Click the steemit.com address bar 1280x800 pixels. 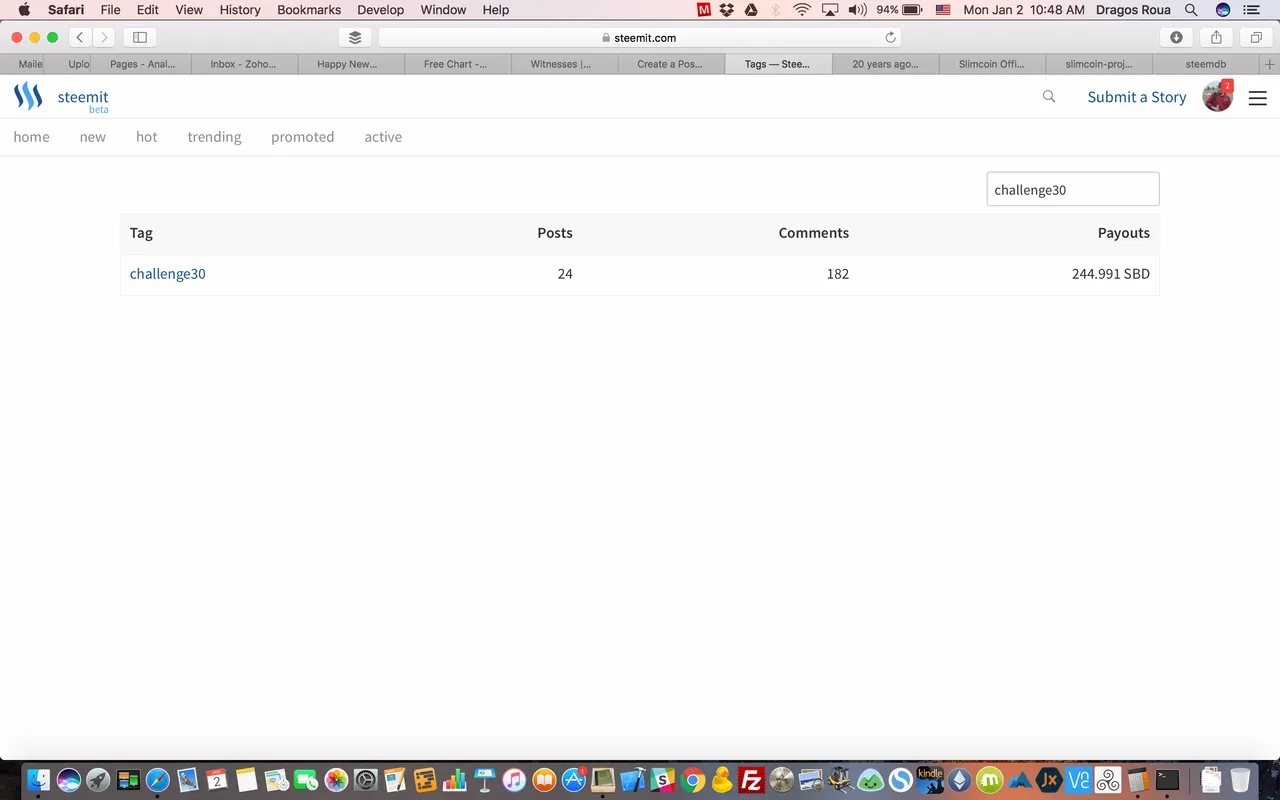coord(640,37)
